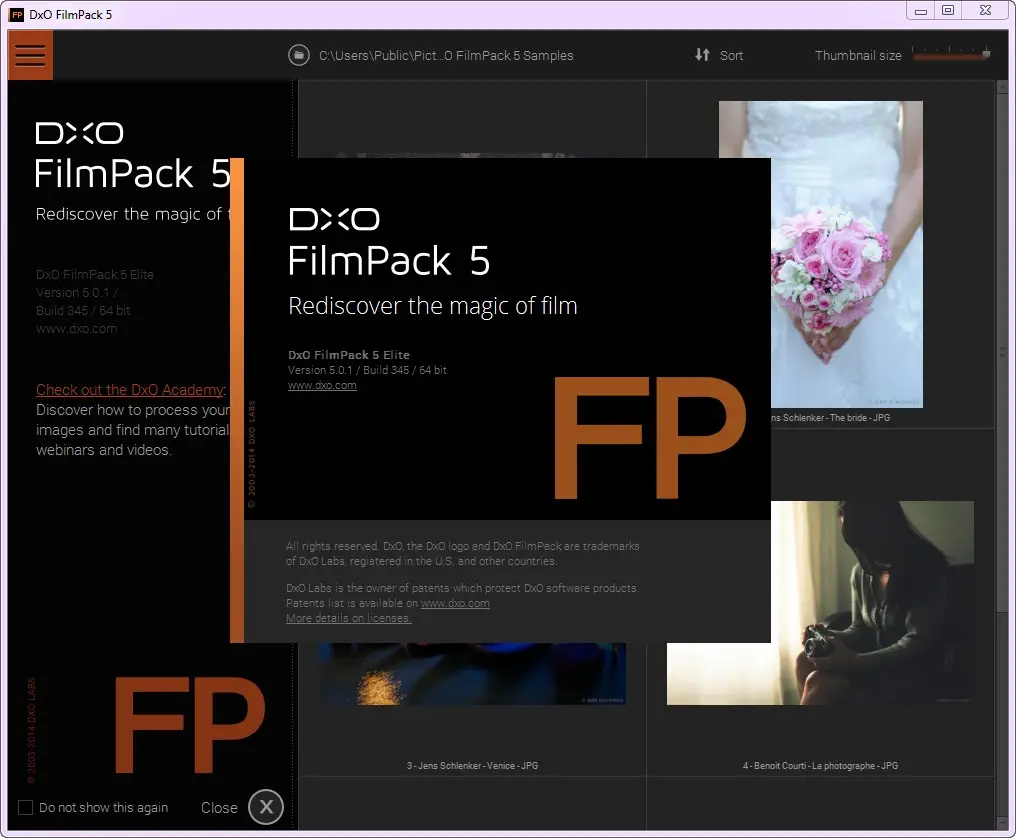This screenshot has width=1016, height=838.
Task: Click the 'The bride - JPG' caption
Action: pyautogui.click(x=830, y=417)
